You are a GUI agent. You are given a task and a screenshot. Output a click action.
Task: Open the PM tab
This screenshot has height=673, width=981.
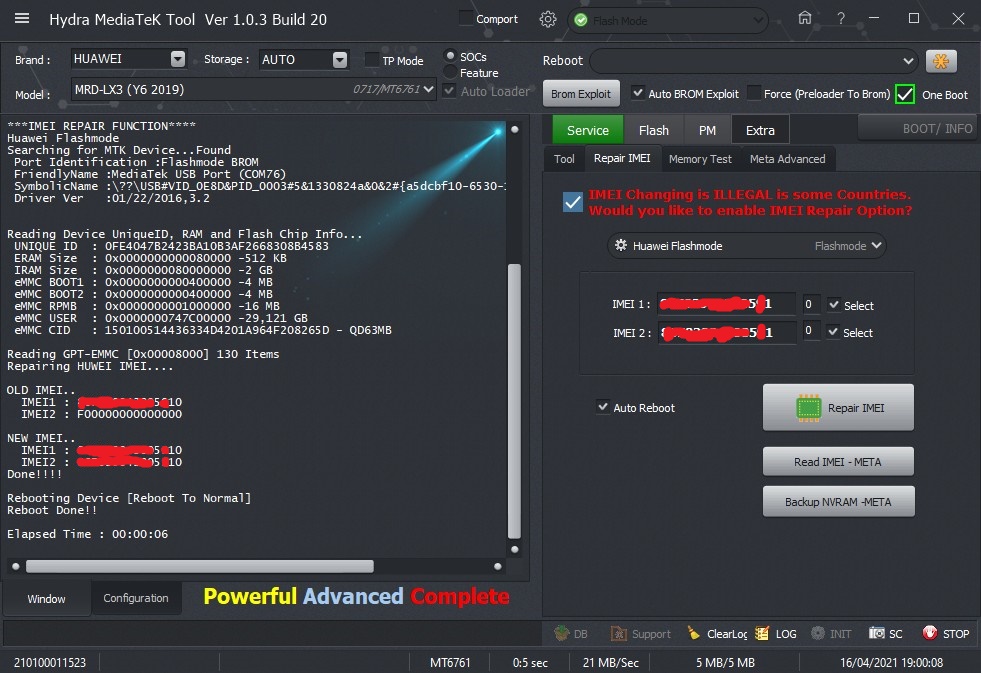point(707,130)
